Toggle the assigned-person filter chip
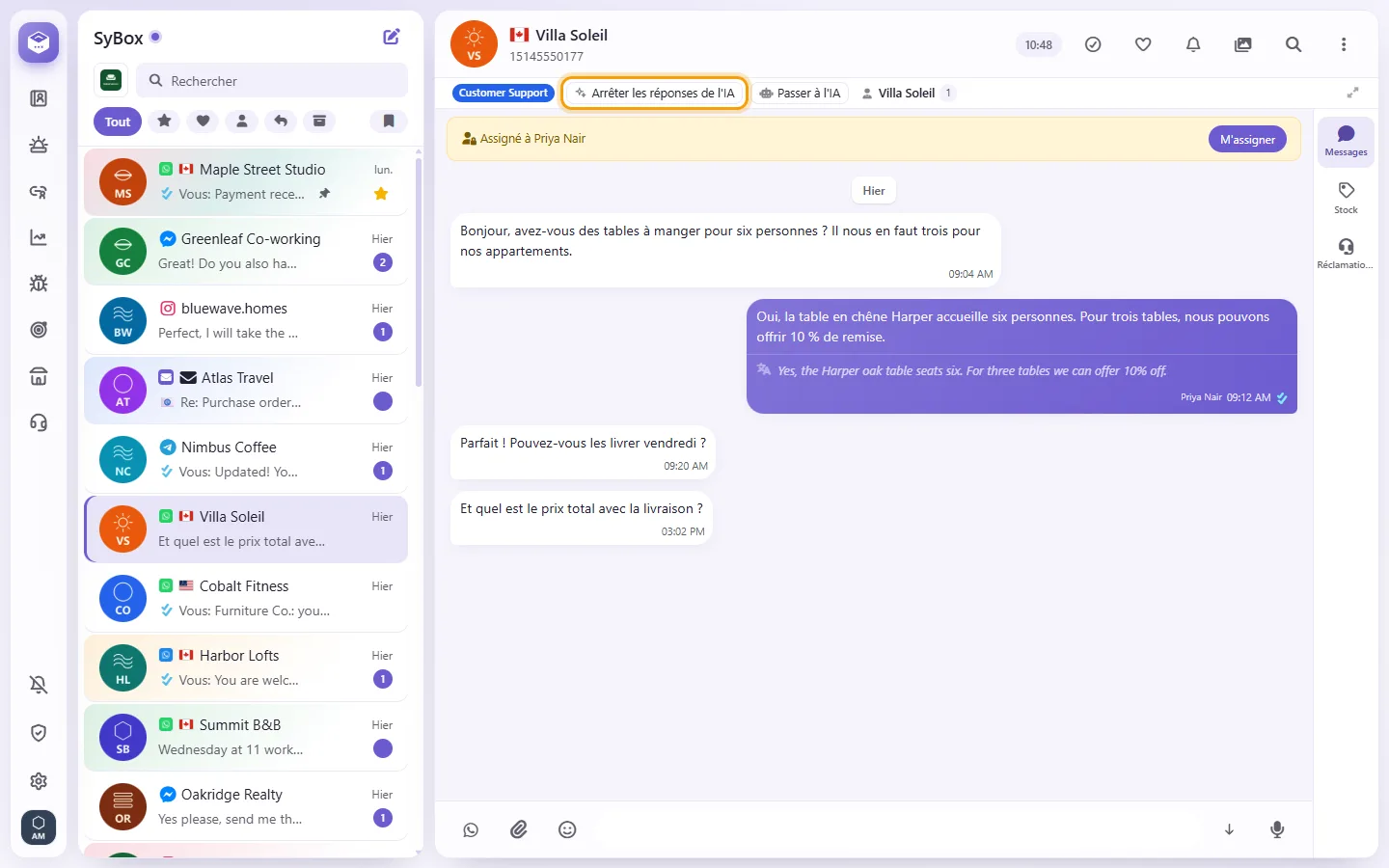This screenshot has height=868, width=1389. coord(242,122)
